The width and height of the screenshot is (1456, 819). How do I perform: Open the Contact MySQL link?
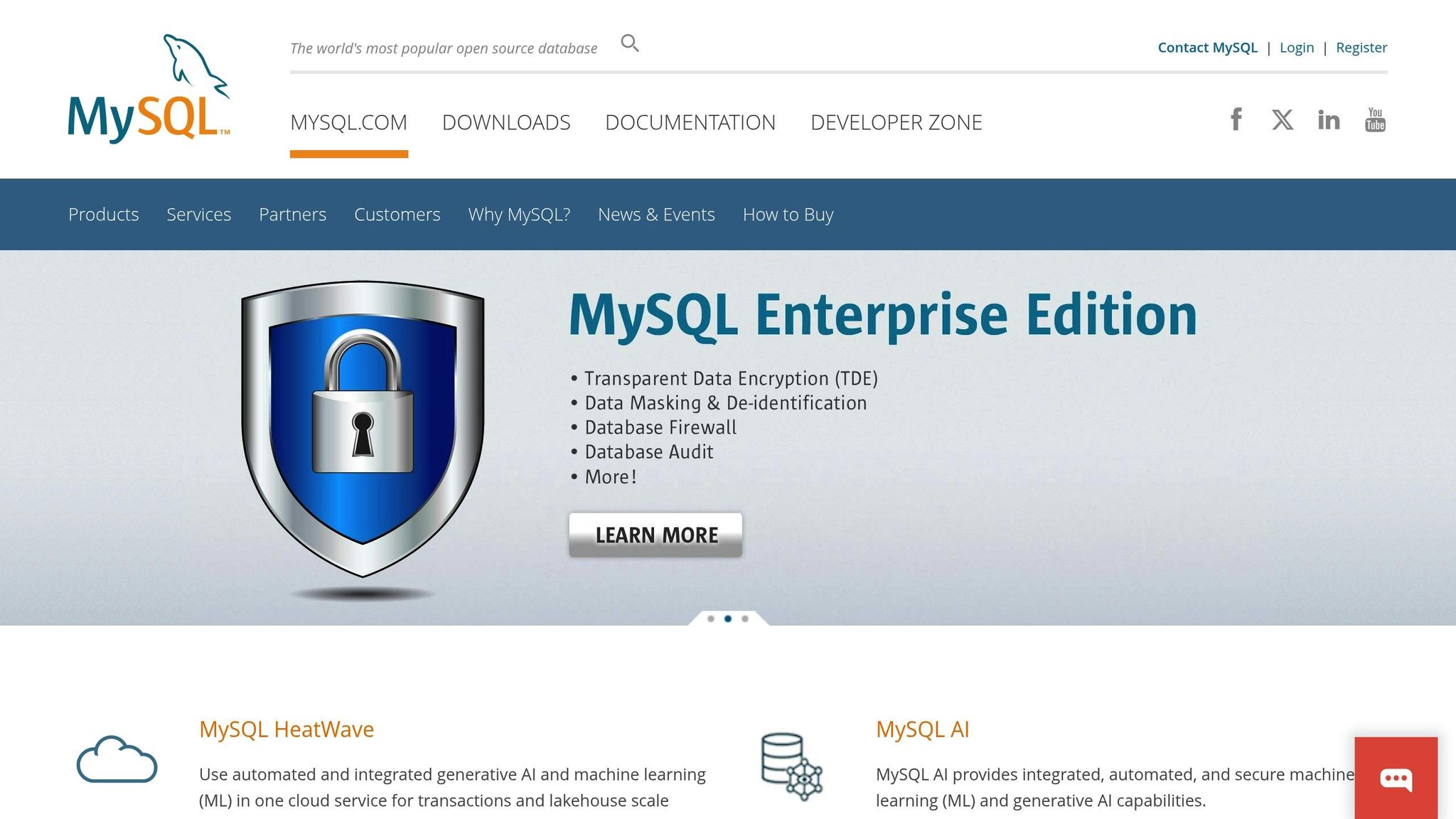[x=1207, y=47]
